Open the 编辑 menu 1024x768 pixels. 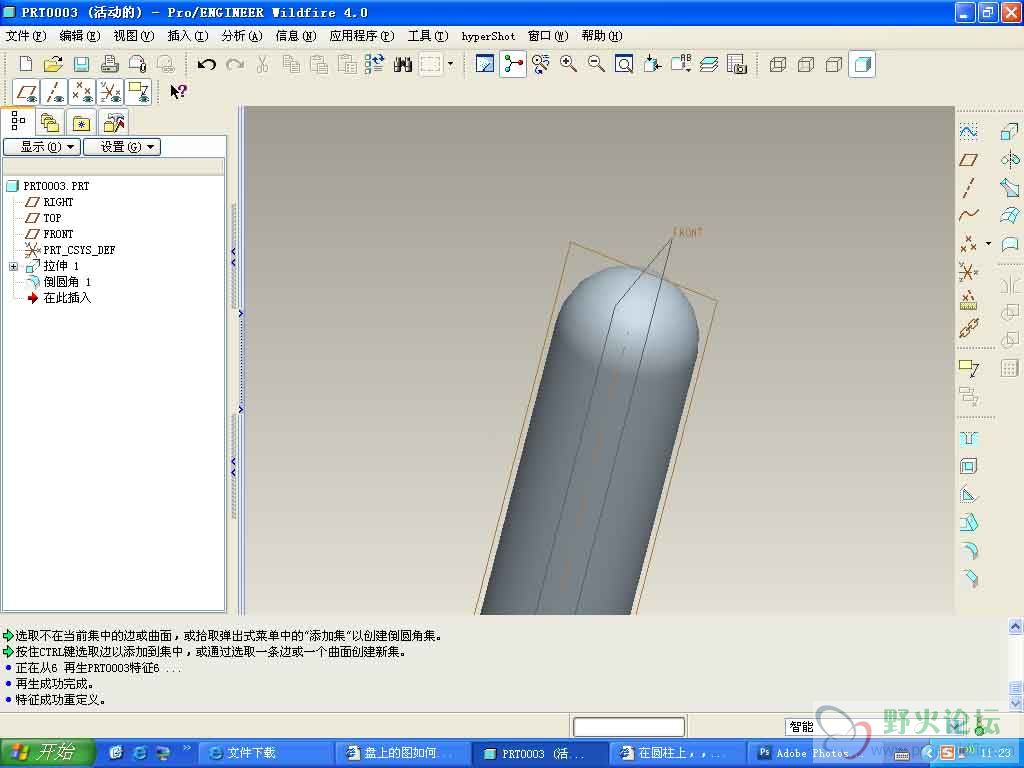click(x=80, y=36)
